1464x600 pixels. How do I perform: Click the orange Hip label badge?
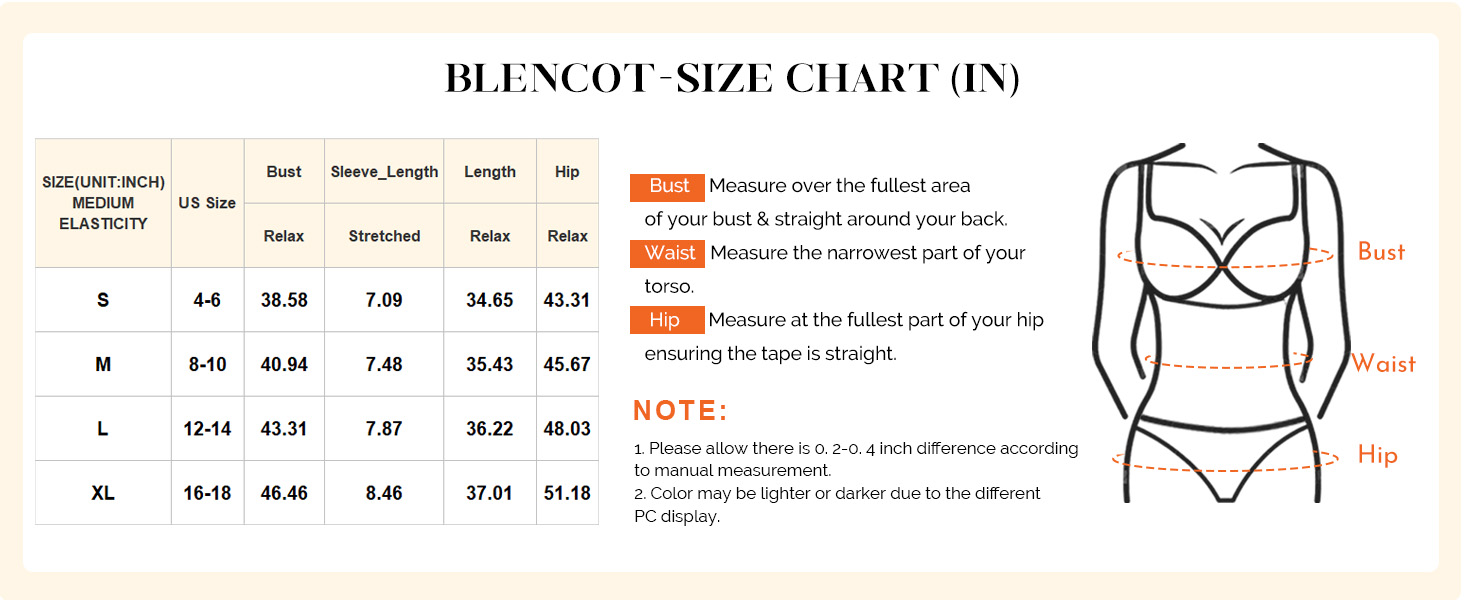[x=667, y=321]
